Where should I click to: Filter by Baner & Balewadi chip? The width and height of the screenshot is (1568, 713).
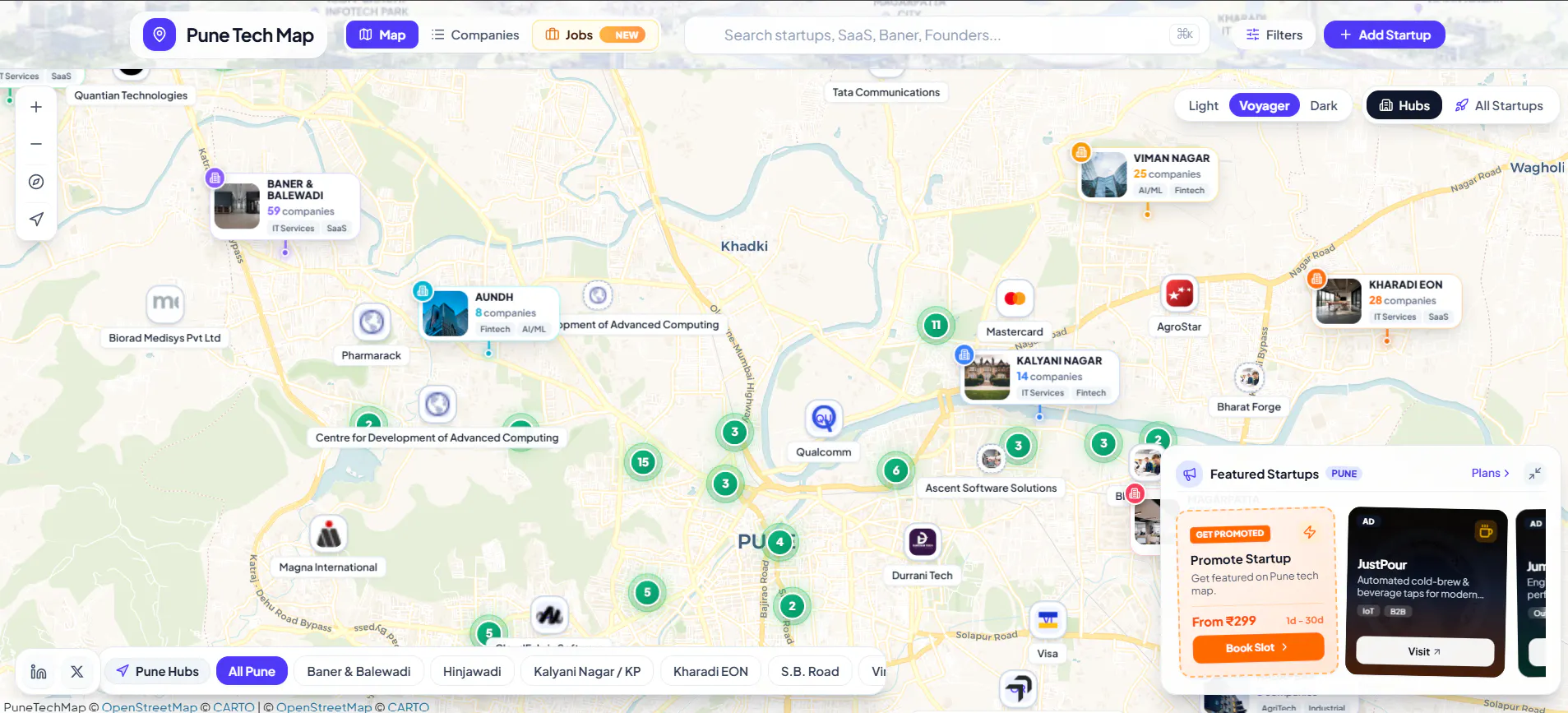click(x=359, y=671)
